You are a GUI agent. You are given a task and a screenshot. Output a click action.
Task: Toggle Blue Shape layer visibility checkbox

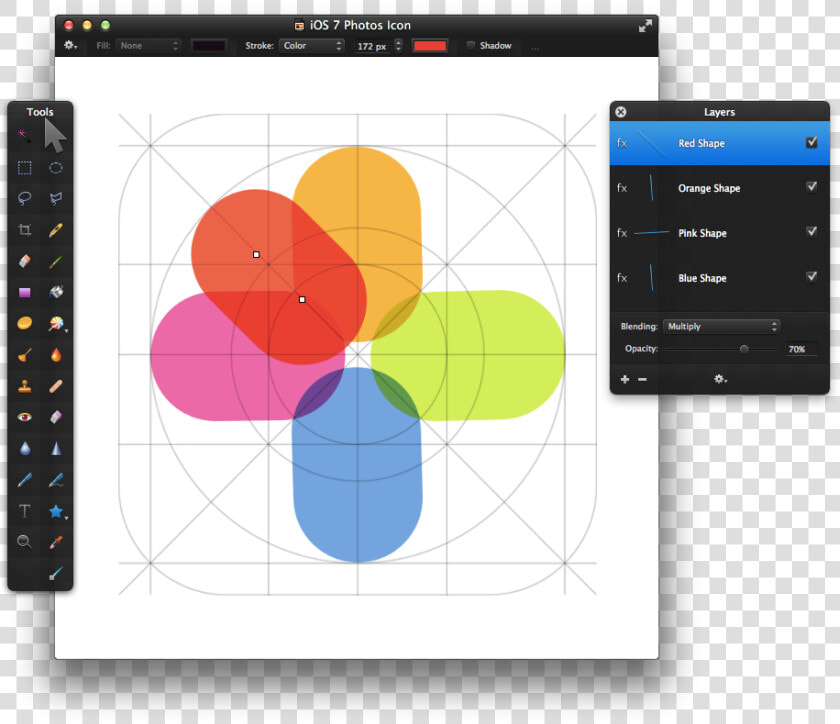(811, 277)
